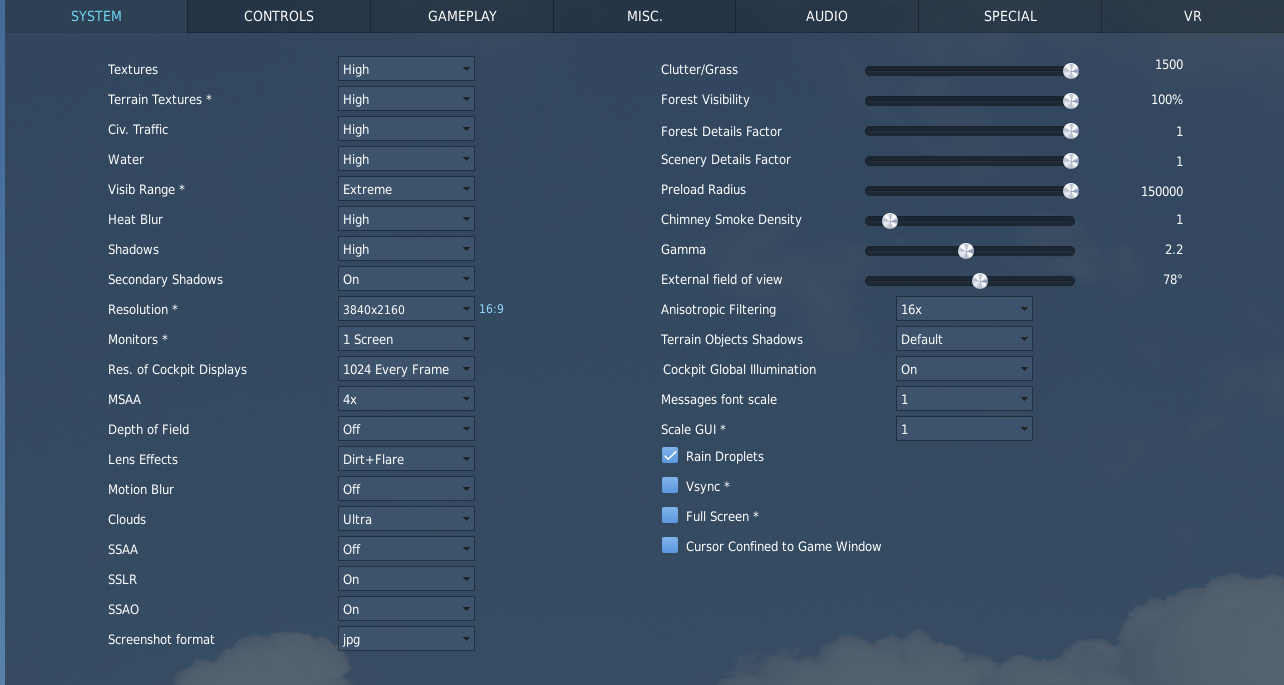Screen dimensions: 1284x685
Task: Click the Gamma slider handle
Action: [966, 251]
